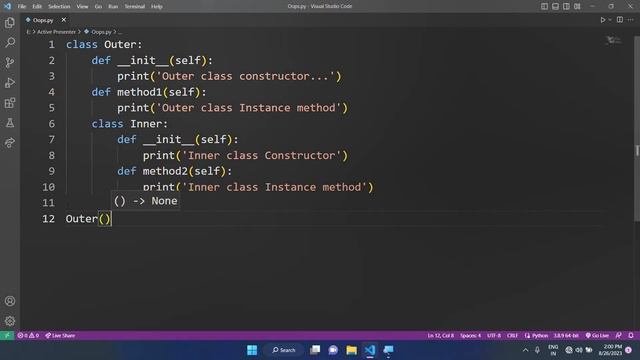Viewport: 640px width, 360px height.
Task: Click 'class Inner:' on line 6
Action: coord(129,124)
